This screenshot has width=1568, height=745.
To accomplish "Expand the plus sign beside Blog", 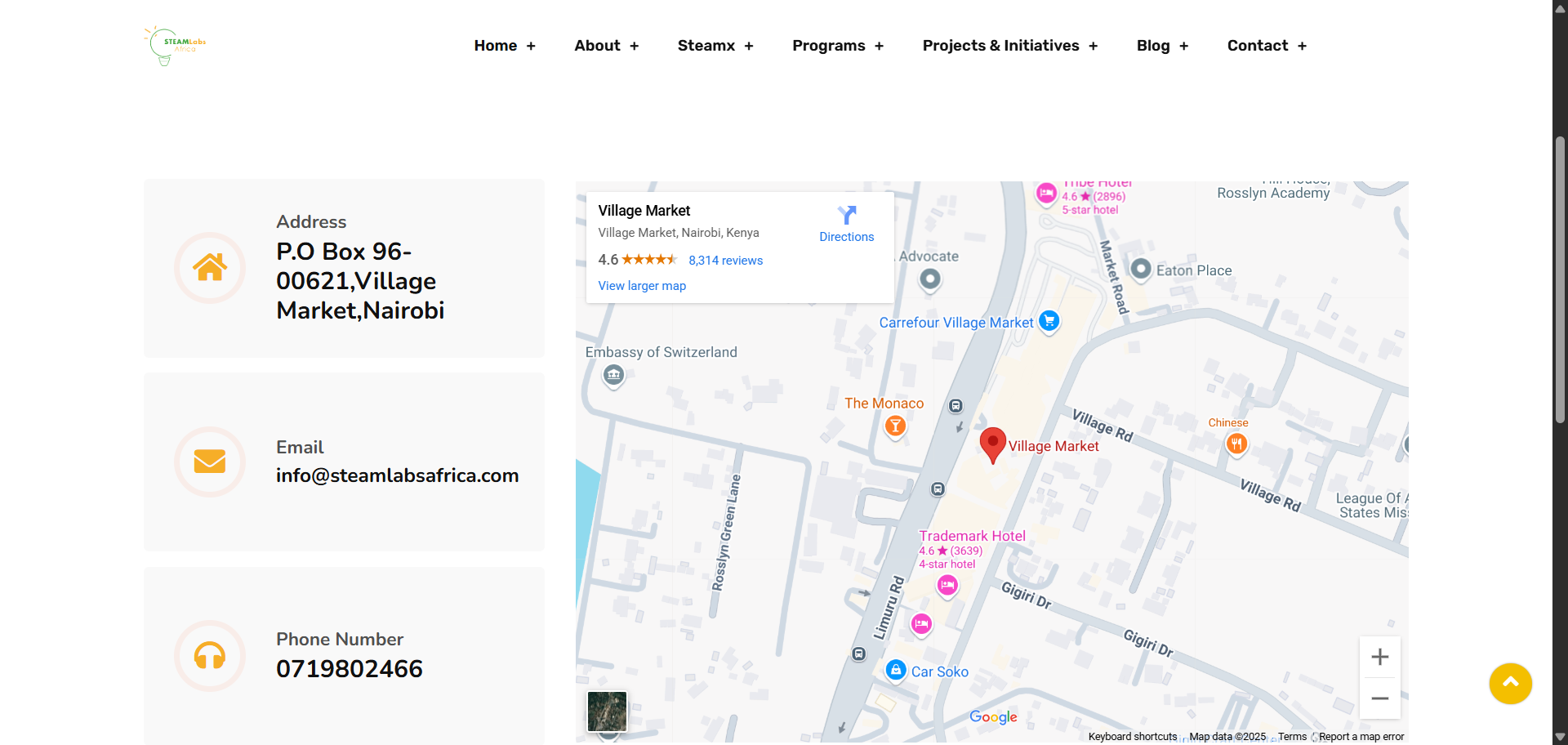I will 1184,47.
